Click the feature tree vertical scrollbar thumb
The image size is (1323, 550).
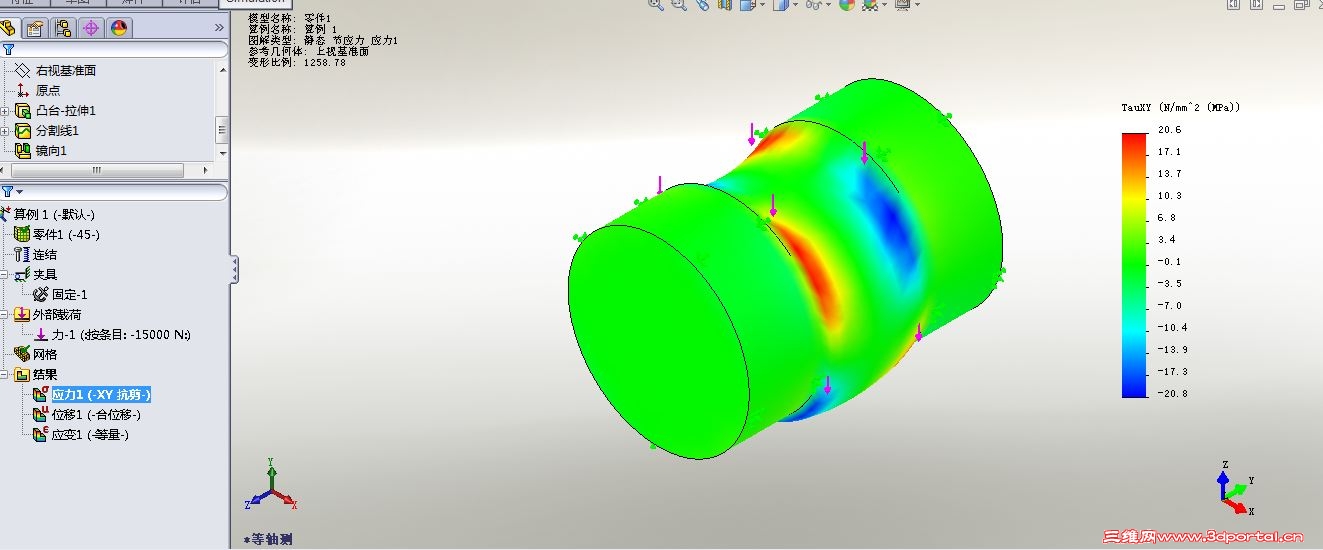[222, 129]
